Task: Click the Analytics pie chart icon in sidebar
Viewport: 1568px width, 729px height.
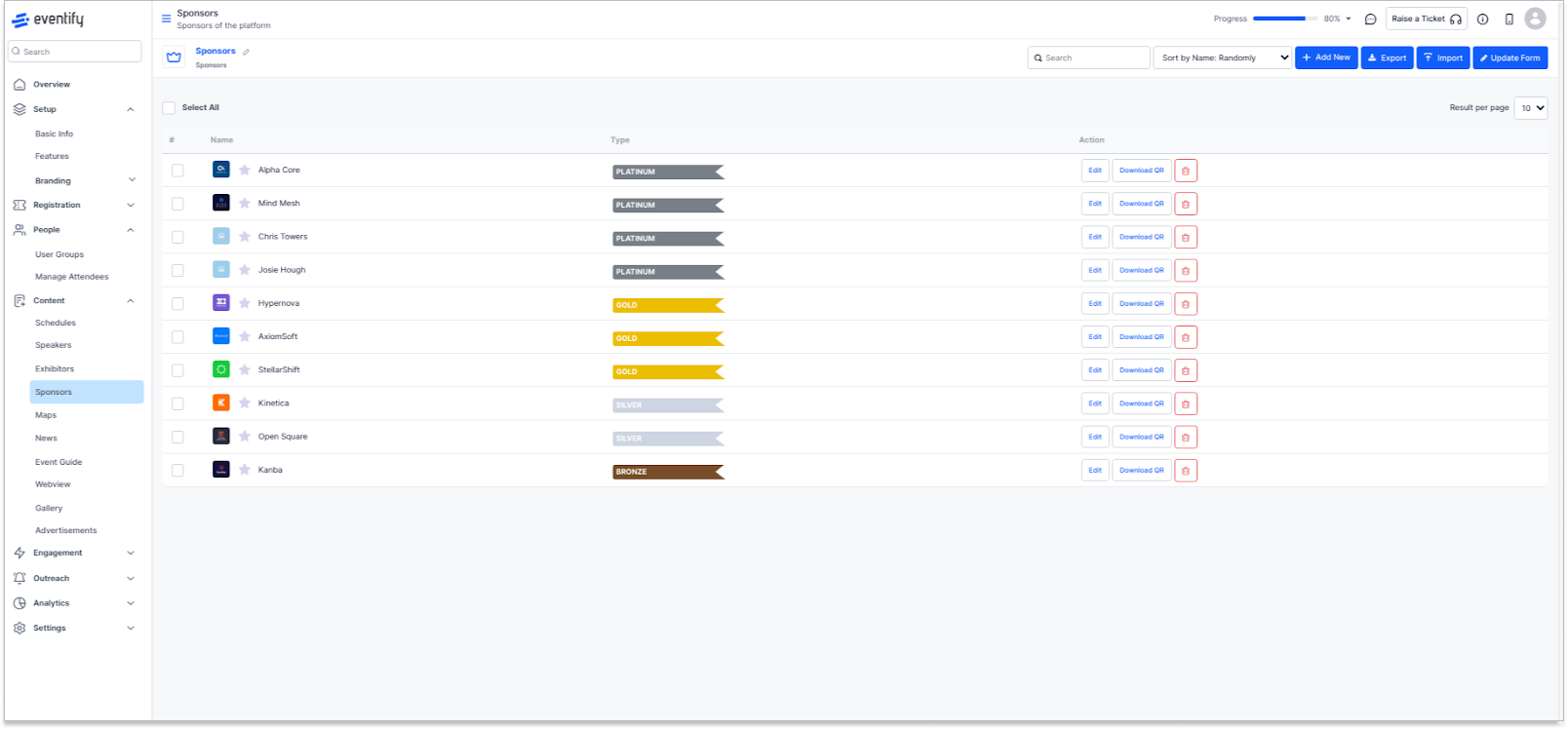Action: point(20,603)
